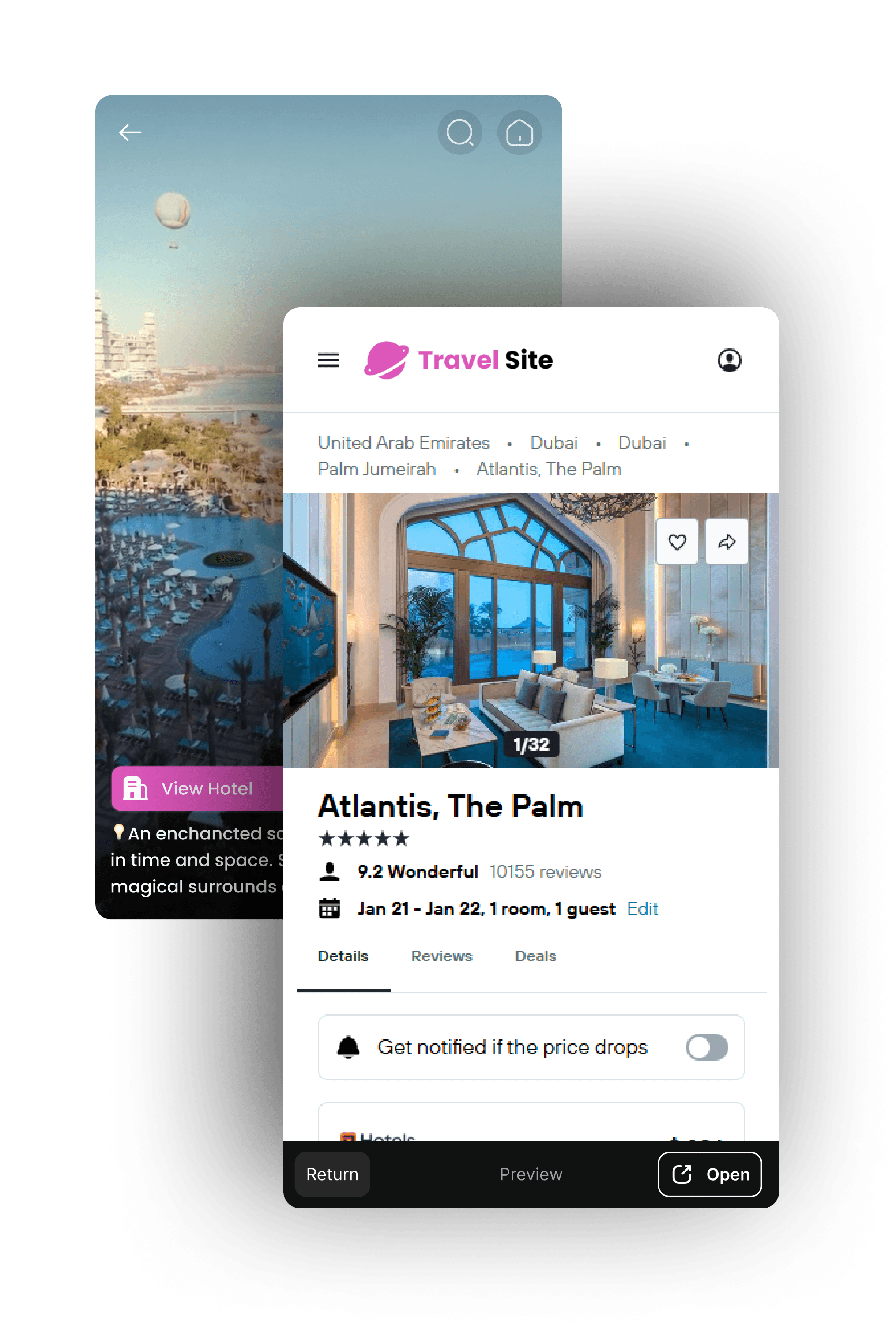The width and height of the screenshot is (896, 1325).
Task: Save hotel with the heart icon
Action: point(677,542)
